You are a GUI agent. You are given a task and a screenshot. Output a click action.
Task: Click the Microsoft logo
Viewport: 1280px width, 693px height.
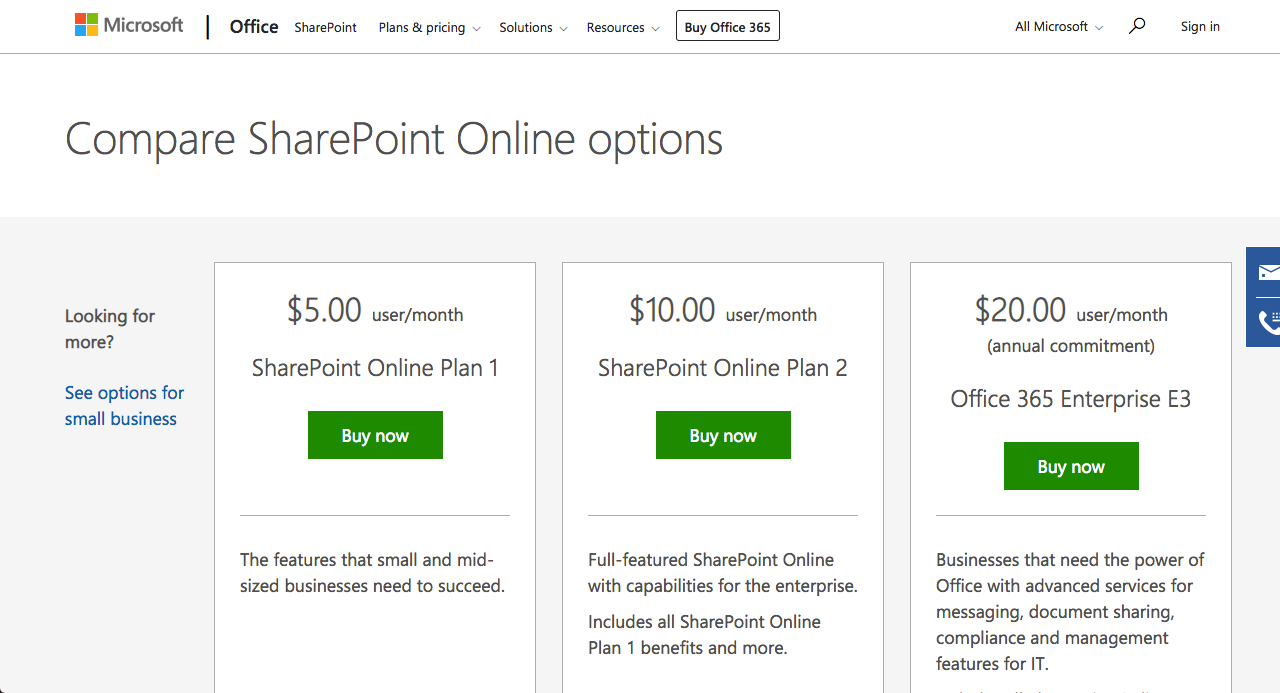tap(128, 24)
